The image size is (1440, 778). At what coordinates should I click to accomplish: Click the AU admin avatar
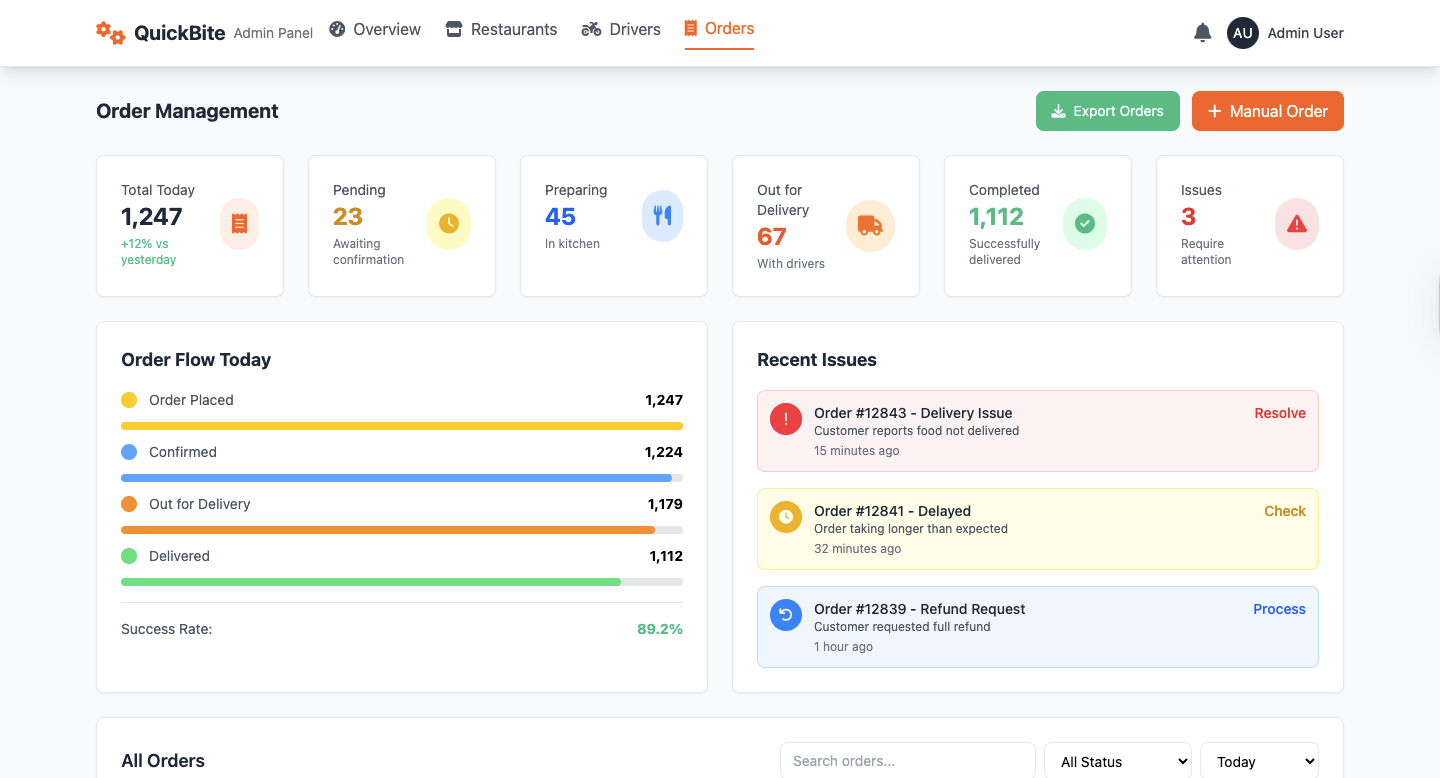(1242, 33)
